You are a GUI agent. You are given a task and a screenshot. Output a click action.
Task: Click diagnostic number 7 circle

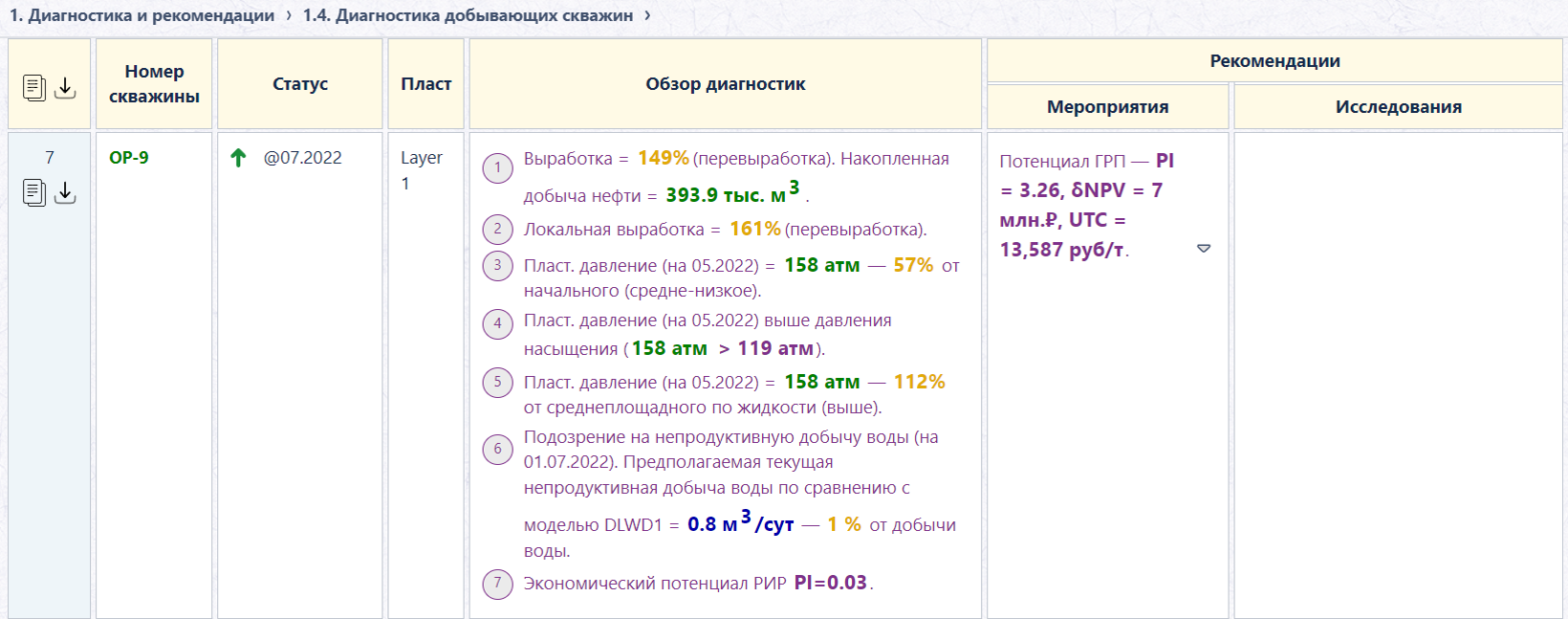click(497, 583)
